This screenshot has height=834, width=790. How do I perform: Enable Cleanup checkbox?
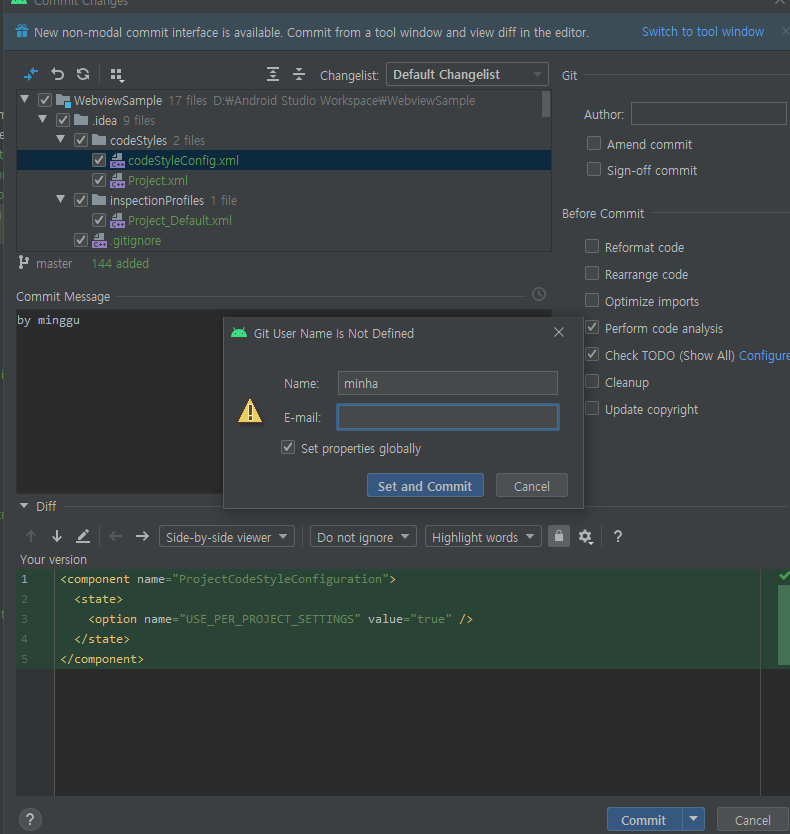point(592,381)
